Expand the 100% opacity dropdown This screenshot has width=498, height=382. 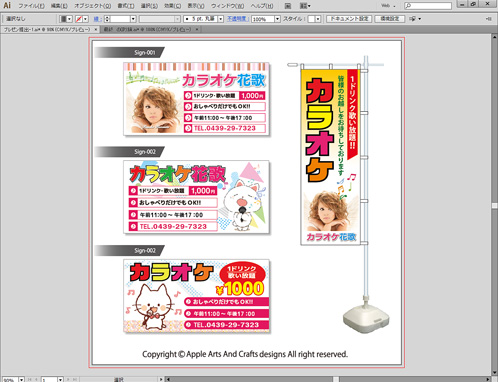(277, 19)
